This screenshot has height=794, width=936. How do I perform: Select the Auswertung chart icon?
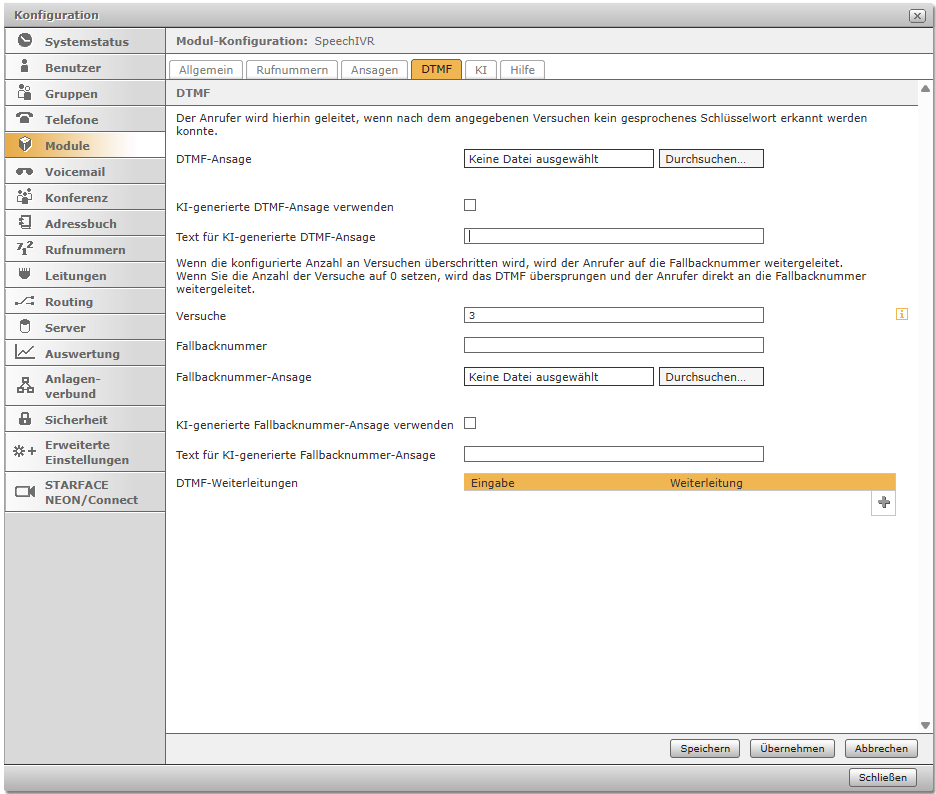[25, 353]
